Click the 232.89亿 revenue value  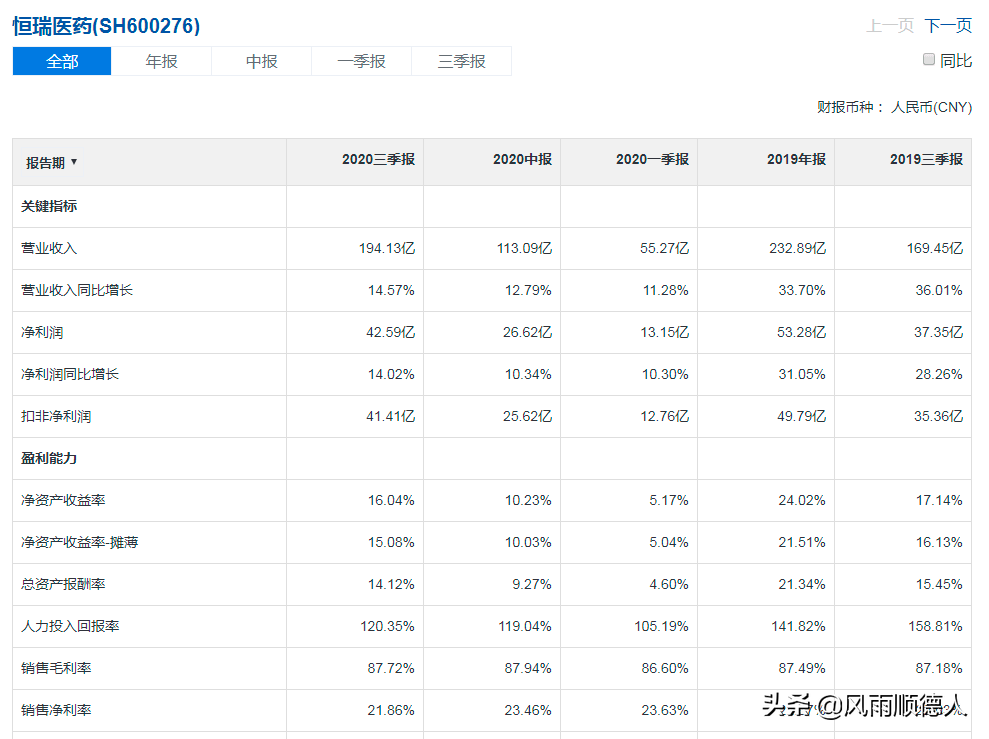click(797, 248)
